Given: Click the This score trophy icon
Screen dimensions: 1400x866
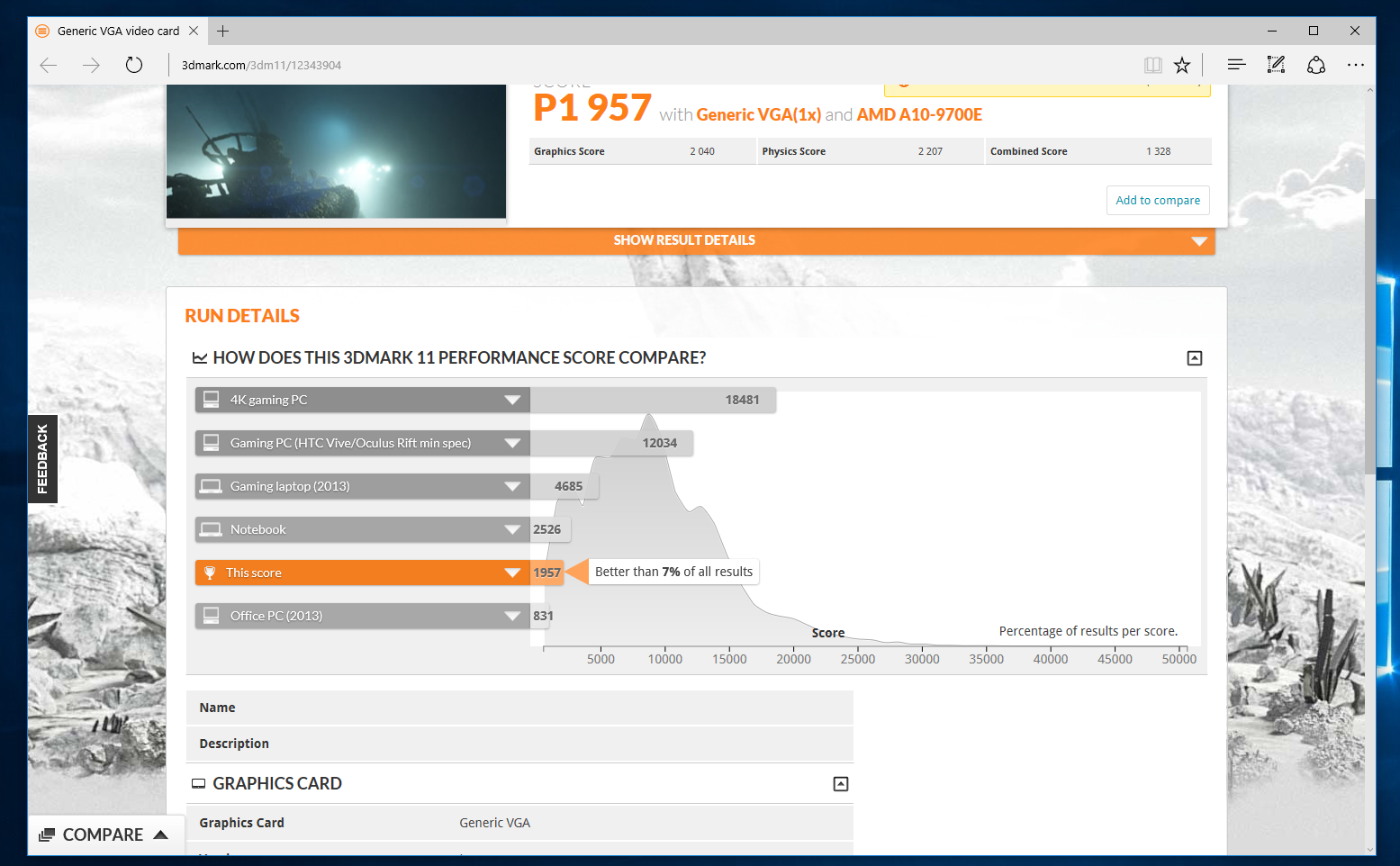Looking at the screenshot, I should [210, 573].
